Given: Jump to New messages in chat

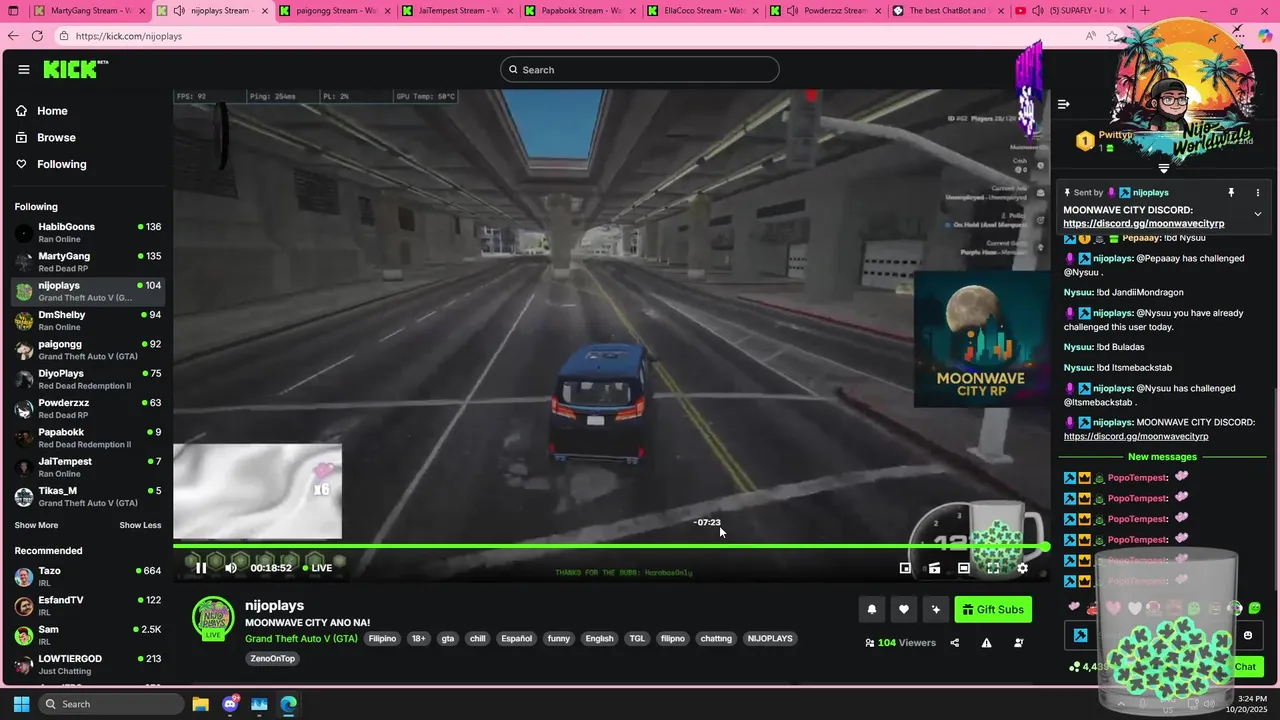Looking at the screenshot, I should tap(1162, 457).
